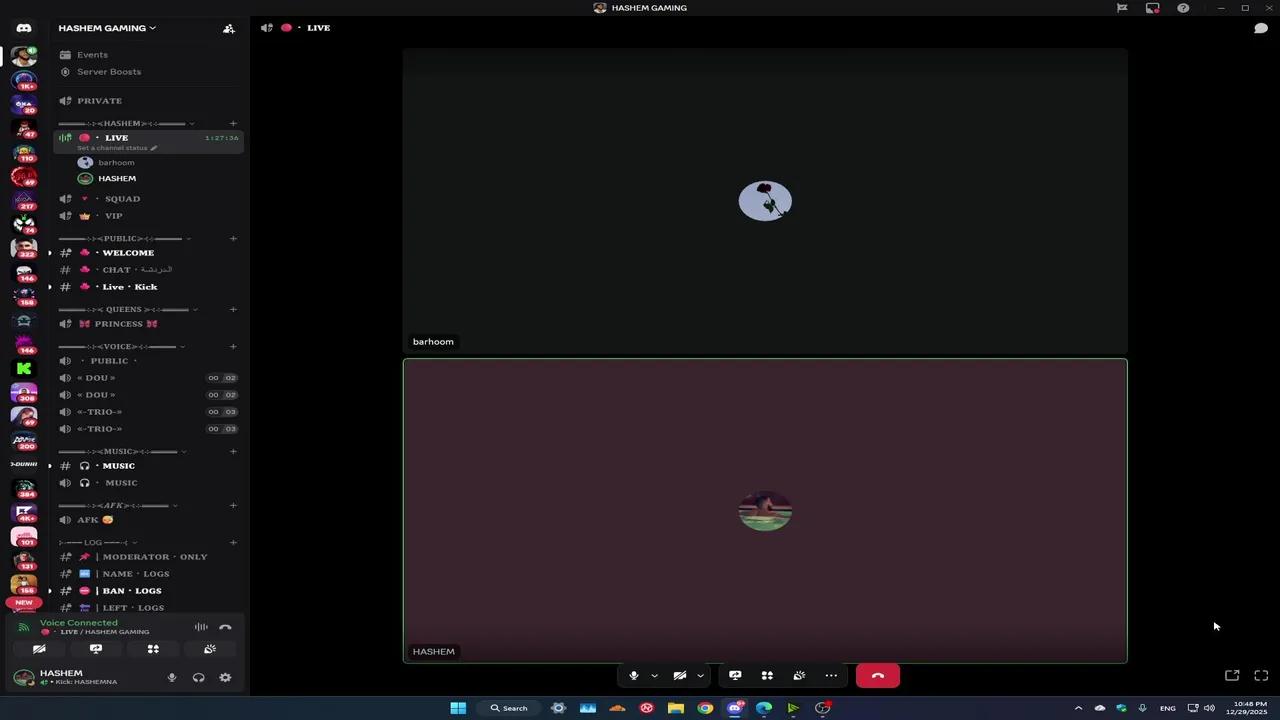This screenshot has height=720, width=1280.
Task: Enter full screen call view icon
Action: tap(1261, 676)
